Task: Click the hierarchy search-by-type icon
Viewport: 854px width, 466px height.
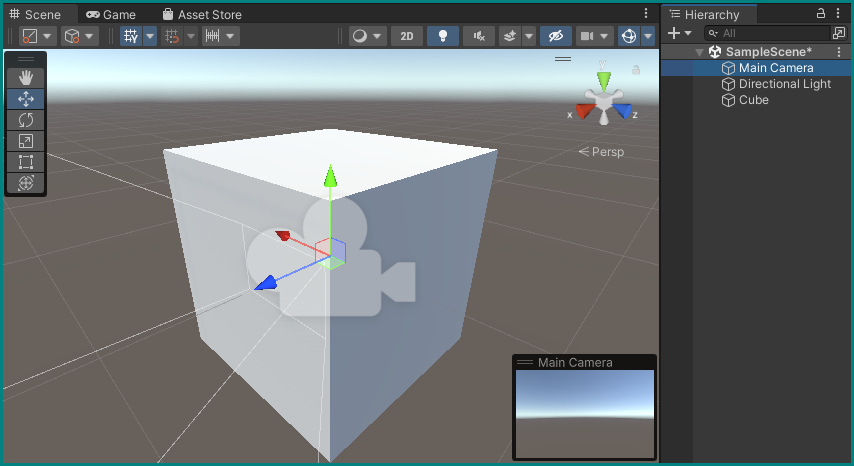Action: [x=838, y=33]
